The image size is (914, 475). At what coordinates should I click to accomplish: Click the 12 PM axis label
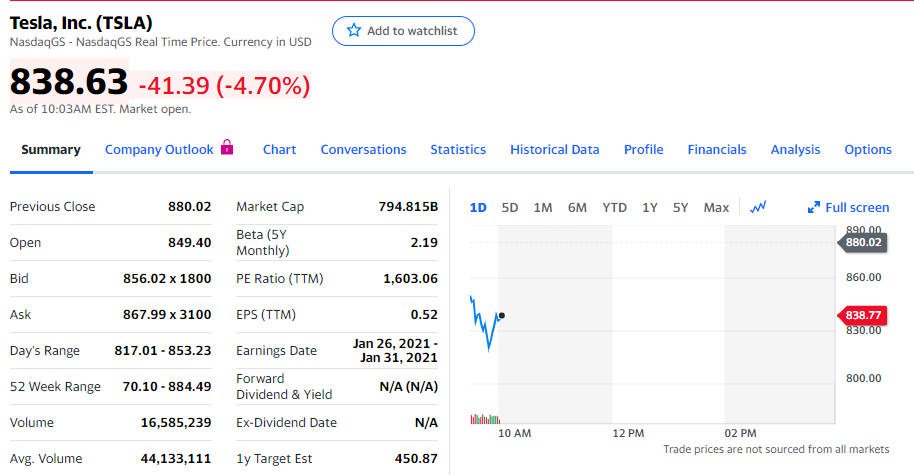coord(628,434)
